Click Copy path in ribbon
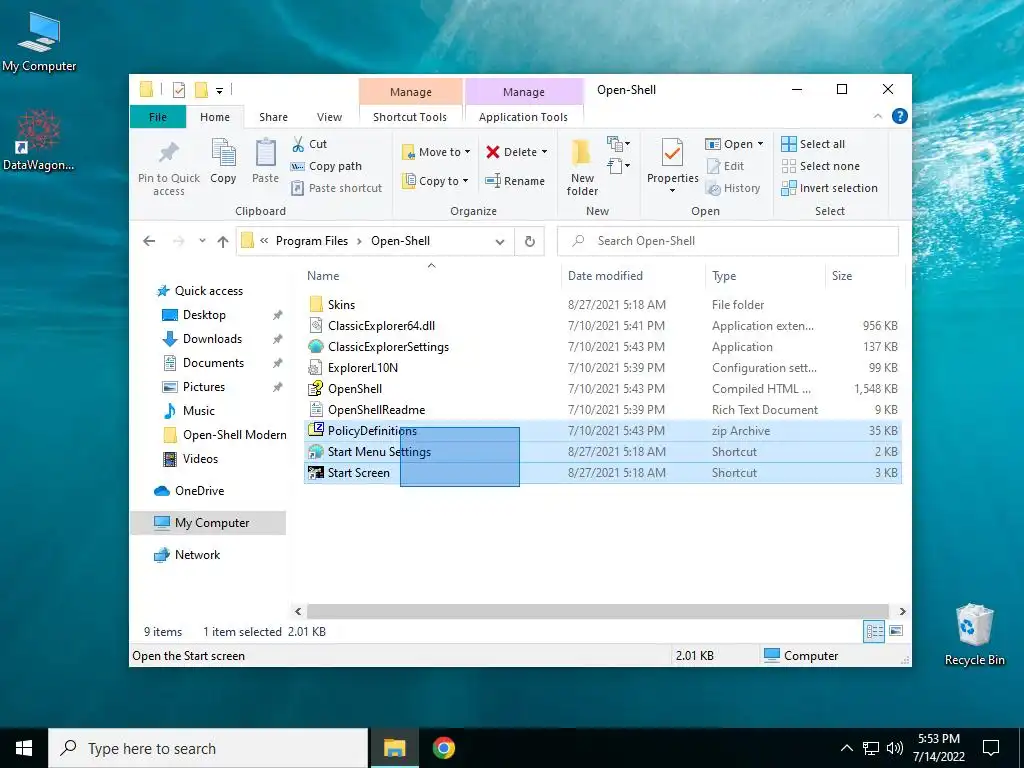 326,166
